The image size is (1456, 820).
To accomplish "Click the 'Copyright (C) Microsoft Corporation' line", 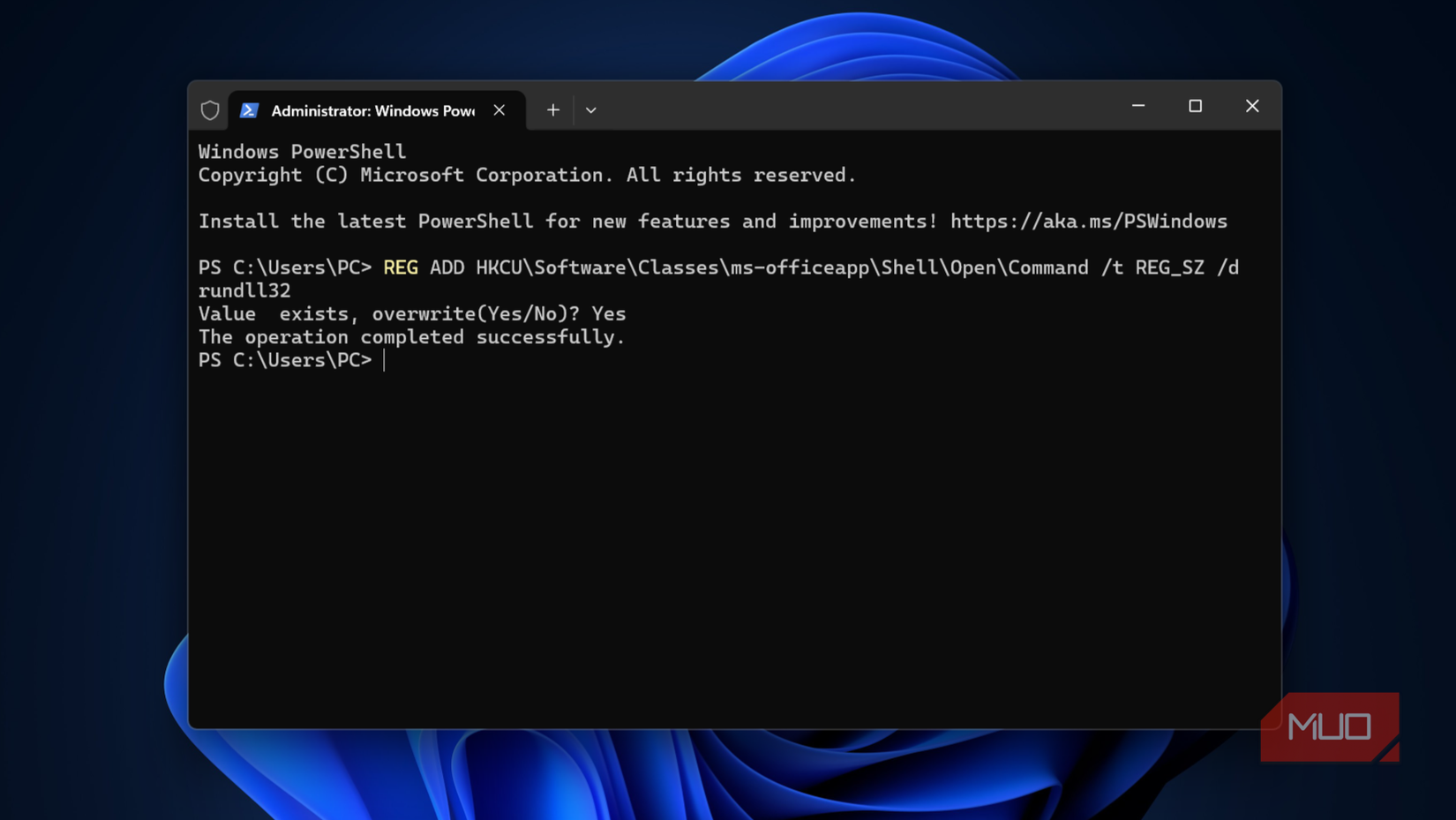I will 528,175.
